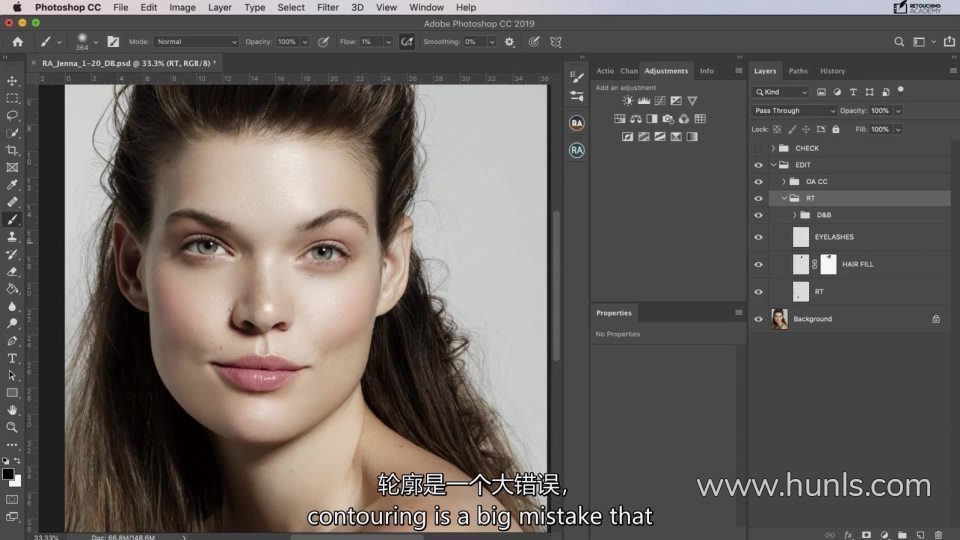This screenshot has width=960, height=540.
Task: Select the Lasso tool
Action: [x=12, y=115]
